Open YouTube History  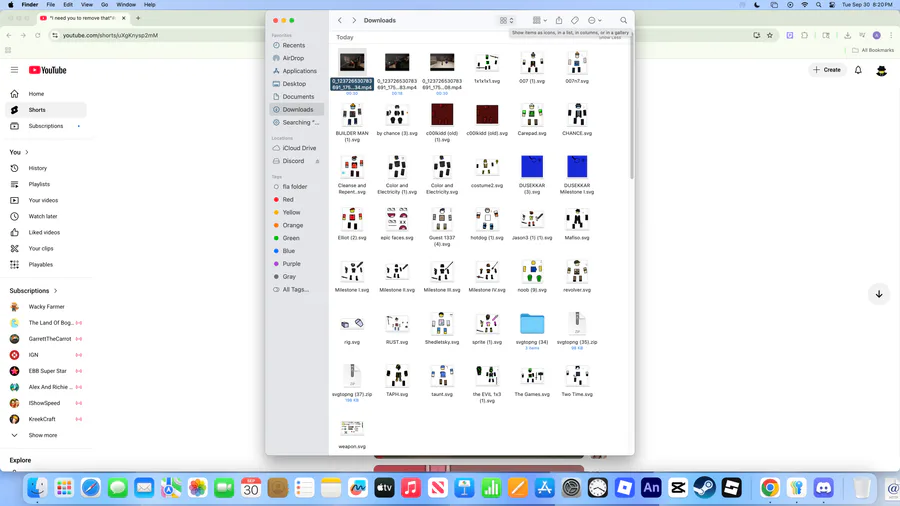tap(46, 168)
